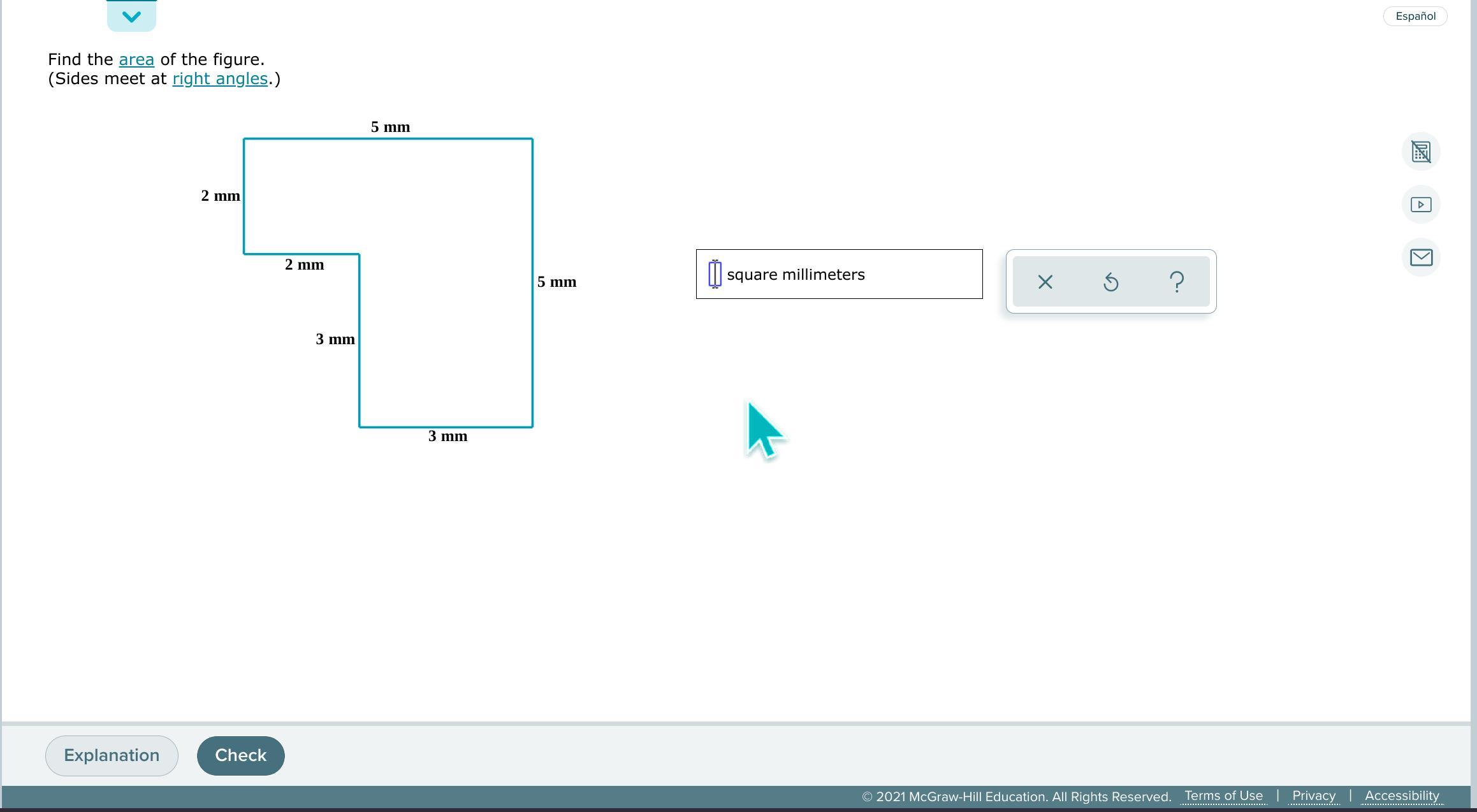The image size is (1477, 812).
Task: Click the 5 mm top side label
Action: pos(390,127)
